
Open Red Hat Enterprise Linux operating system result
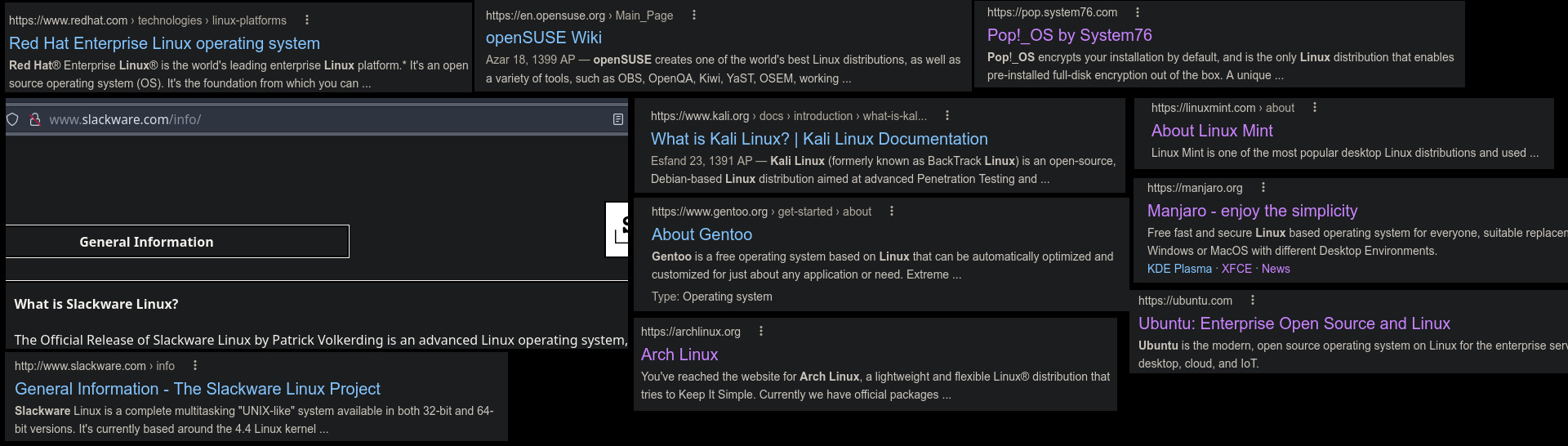click(164, 43)
